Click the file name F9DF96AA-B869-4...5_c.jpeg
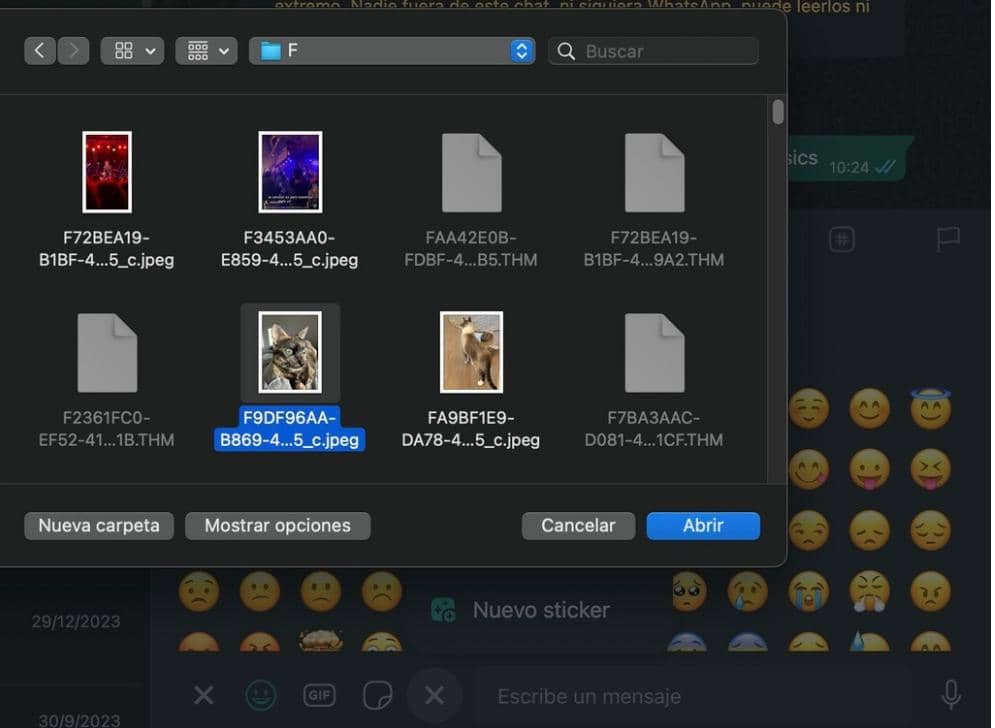Viewport: 995px width, 728px height. click(x=289, y=429)
